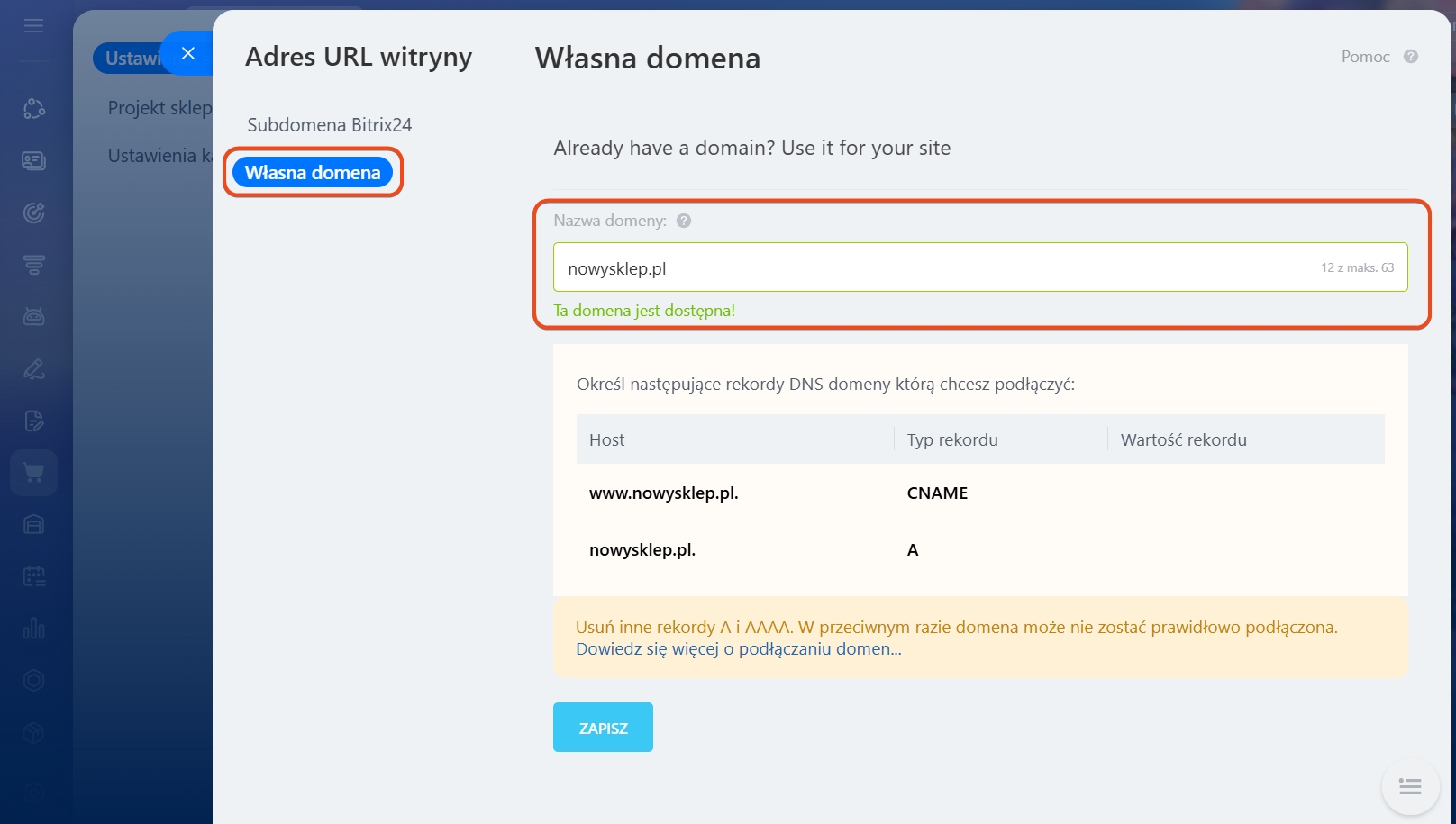Open the contact card sidebar icon
Image resolution: width=1456 pixels, height=824 pixels.
(x=33, y=160)
